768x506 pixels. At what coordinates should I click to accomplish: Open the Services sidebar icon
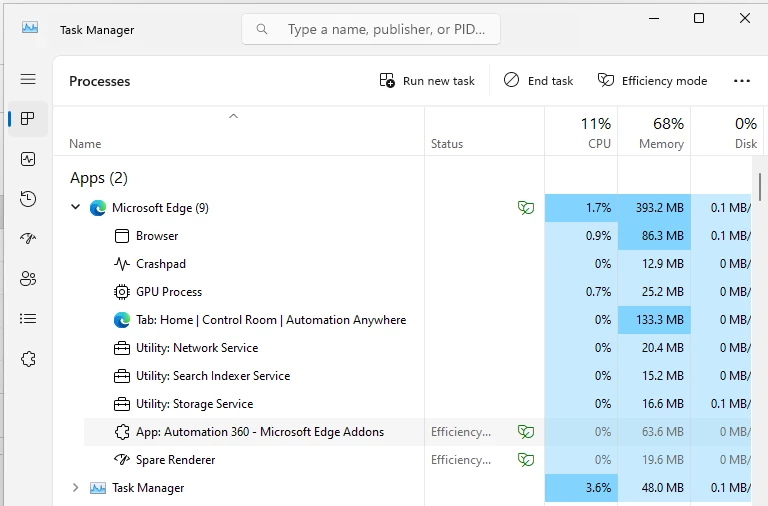(x=28, y=359)
